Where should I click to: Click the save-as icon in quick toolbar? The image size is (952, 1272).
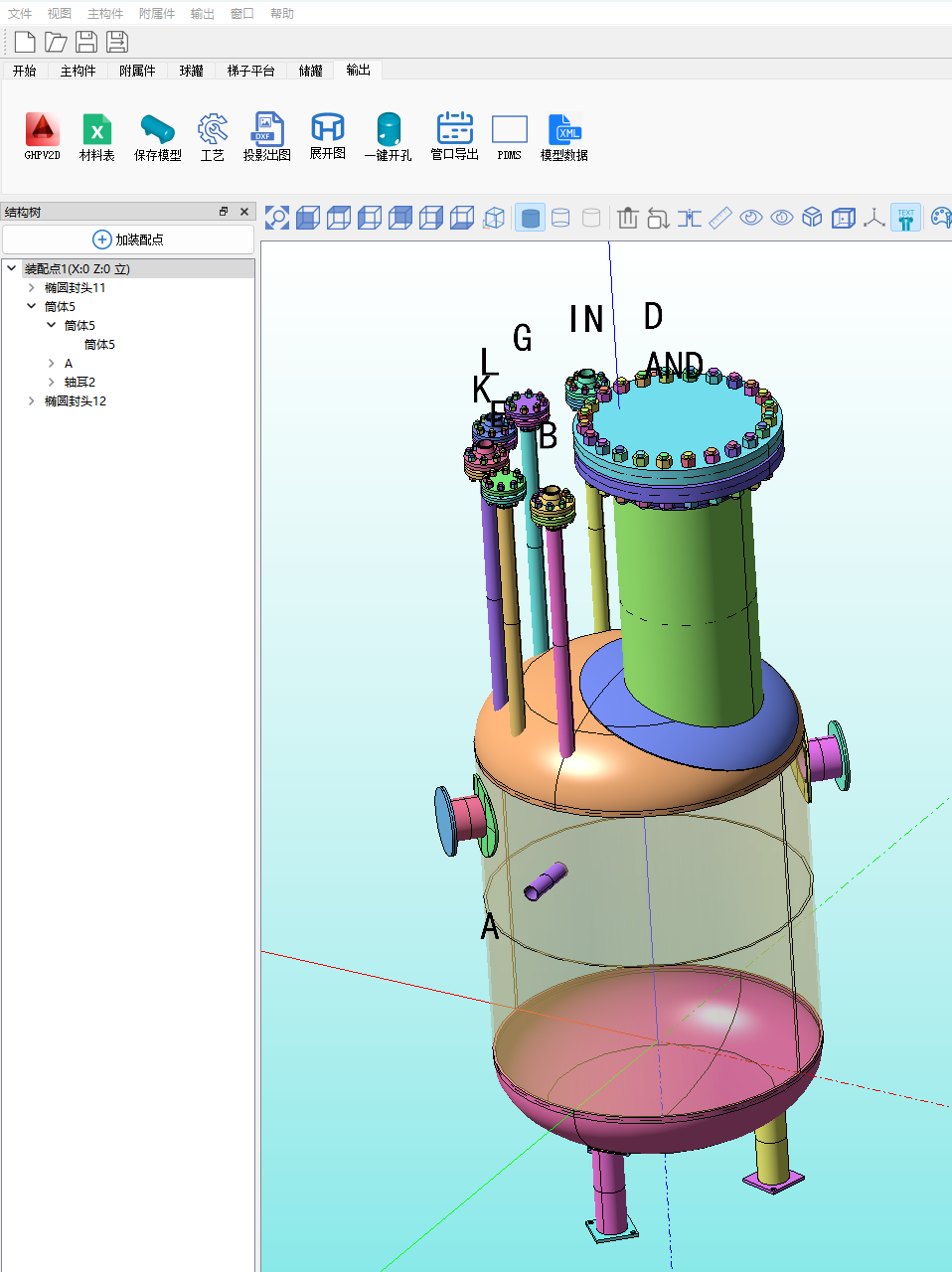[117, 42]
